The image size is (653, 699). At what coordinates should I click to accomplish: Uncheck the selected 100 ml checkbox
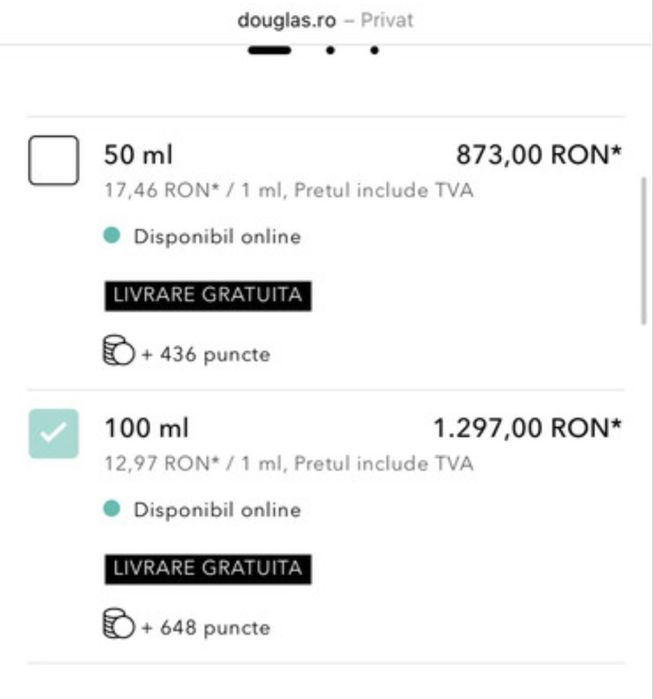click(53, 433)
